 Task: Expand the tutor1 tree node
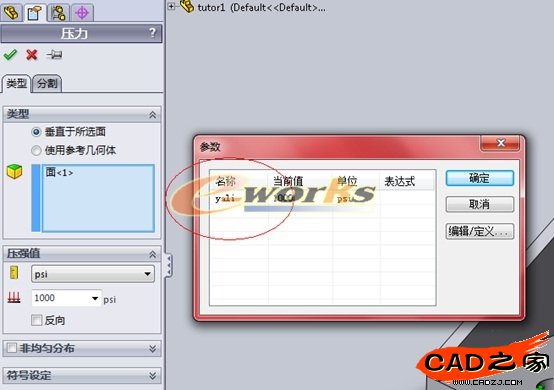point(171,6)
